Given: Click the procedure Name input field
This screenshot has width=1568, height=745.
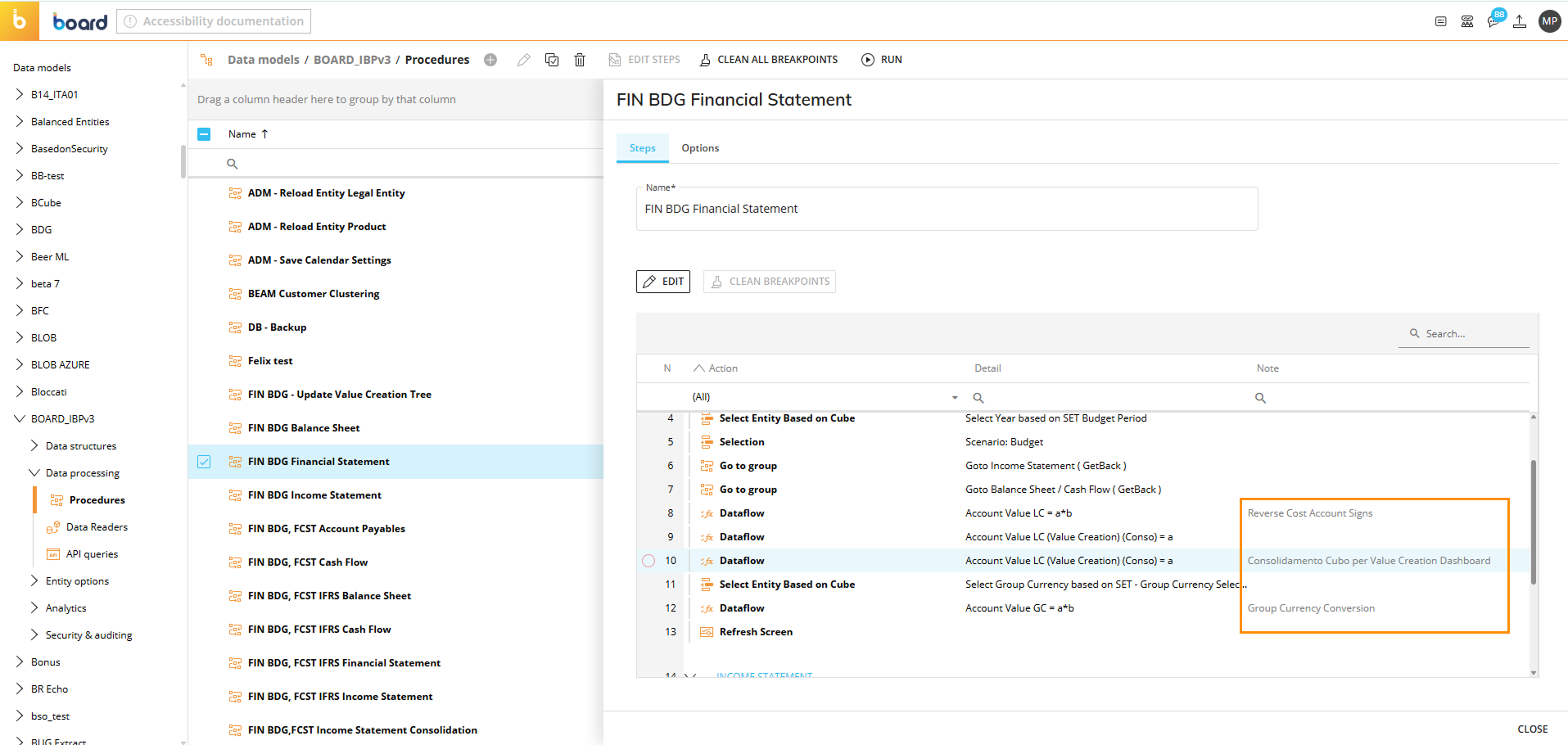Looking at the screenshot, I should click(947, 210).
